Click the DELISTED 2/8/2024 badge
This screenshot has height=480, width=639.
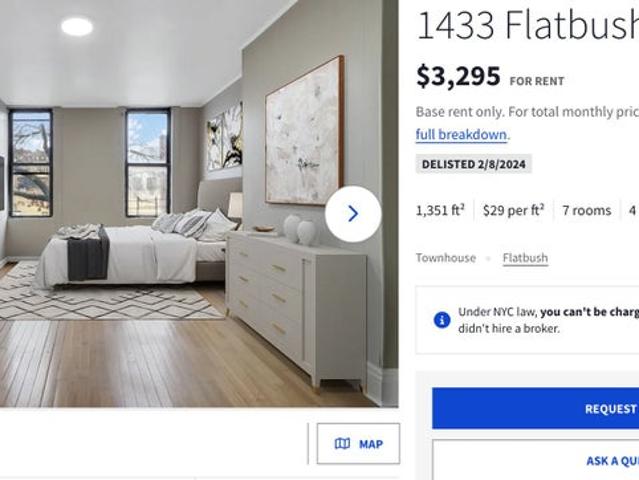pyautogui.click(x=474, y=164)
